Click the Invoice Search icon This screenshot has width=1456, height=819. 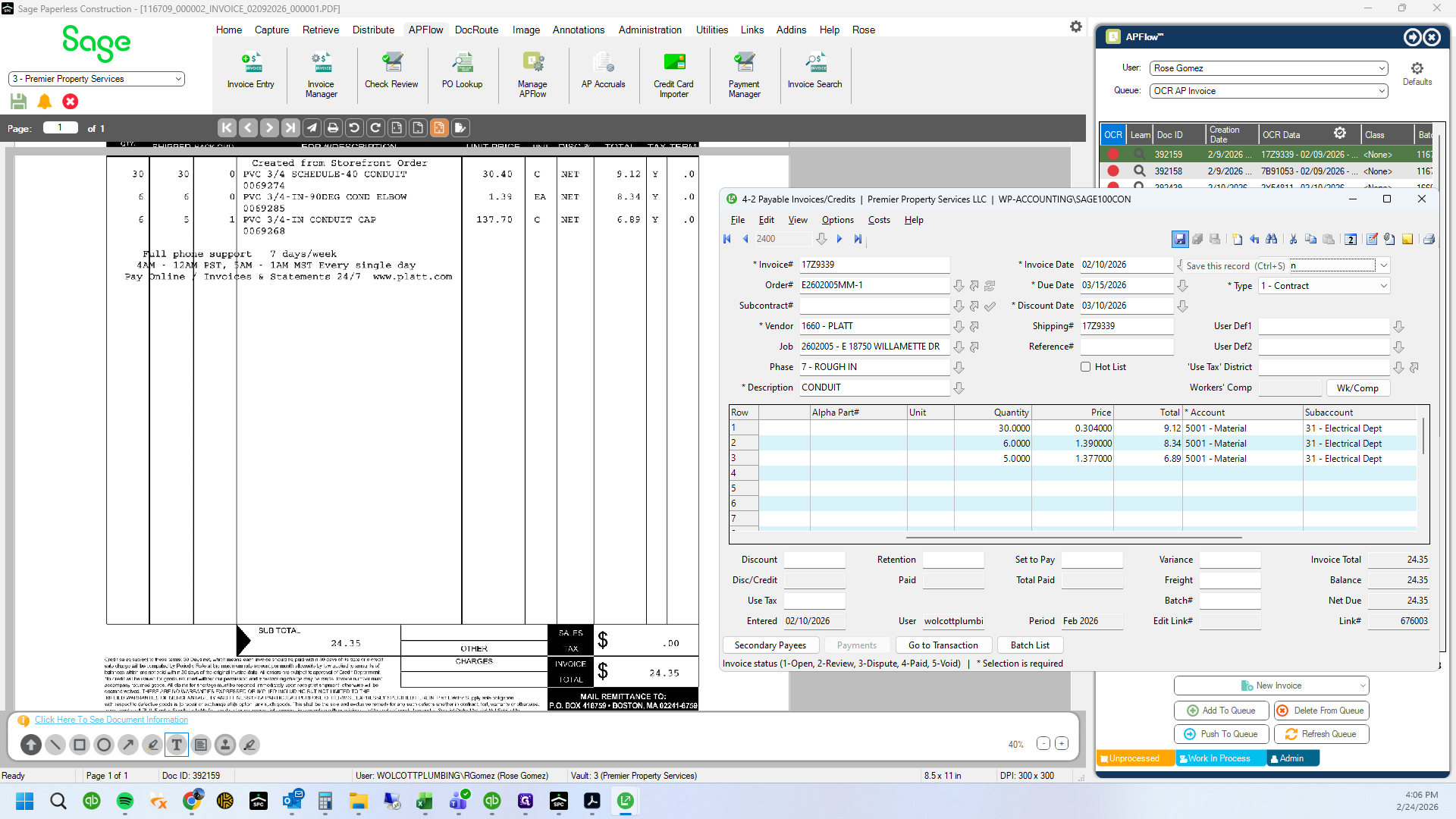(814, 72)
